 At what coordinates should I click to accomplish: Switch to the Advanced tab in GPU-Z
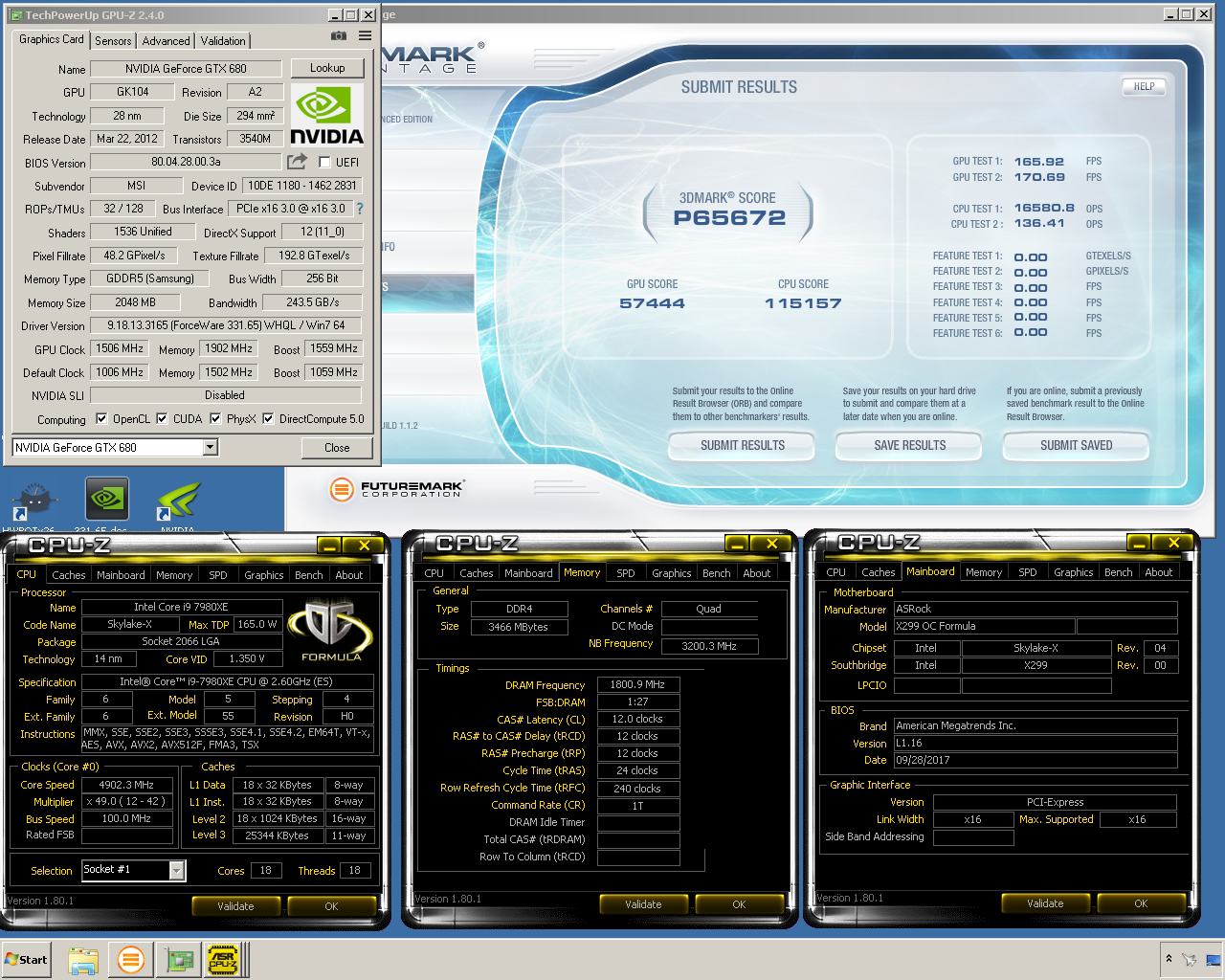point(166,40)
